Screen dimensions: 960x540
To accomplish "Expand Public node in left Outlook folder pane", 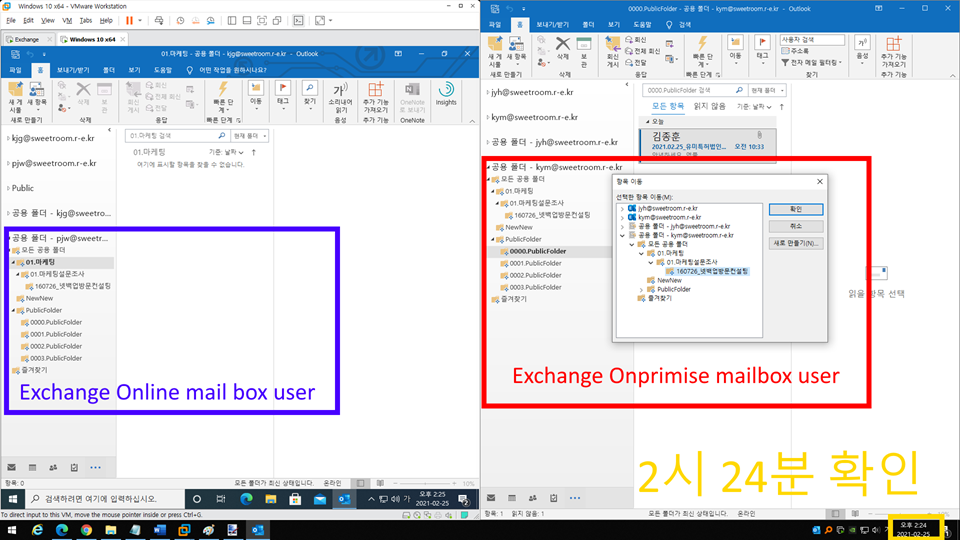I will pyautogui.click(x=8, y=188).
